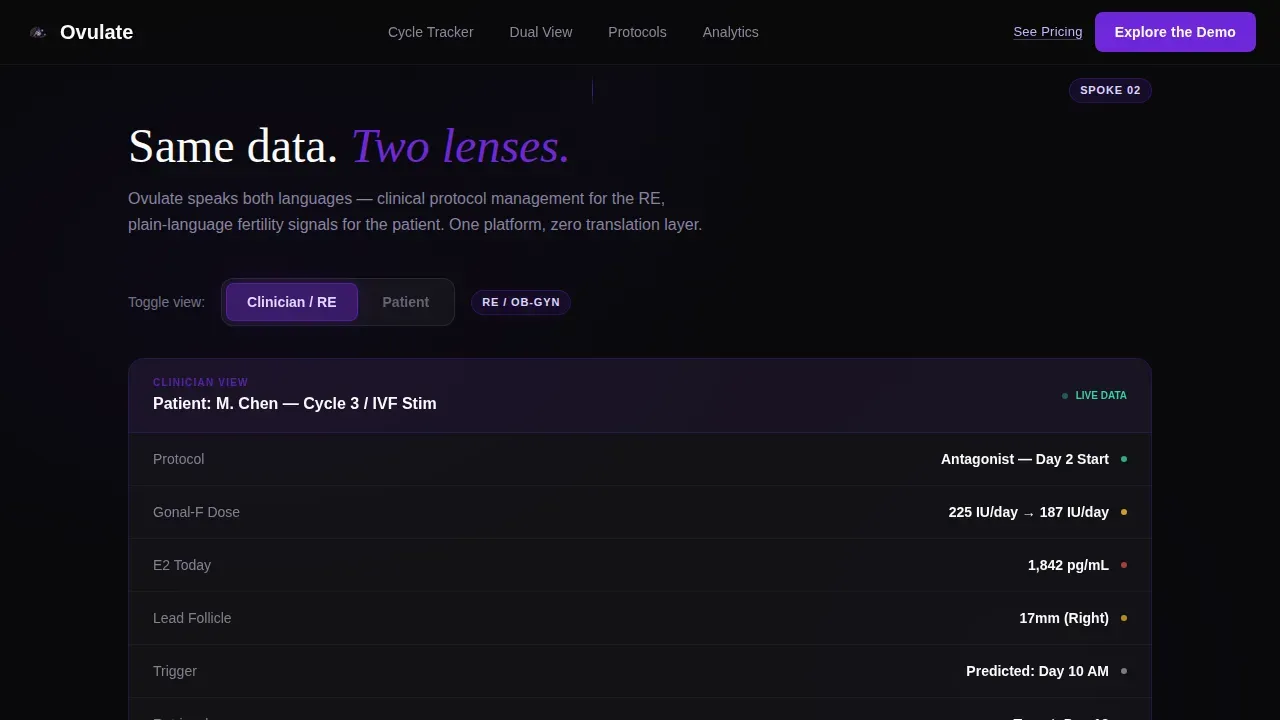This screenshot has width=1280, height=720.
Task: Click the Ovulate logo icon
Action: tap(38, 32)
